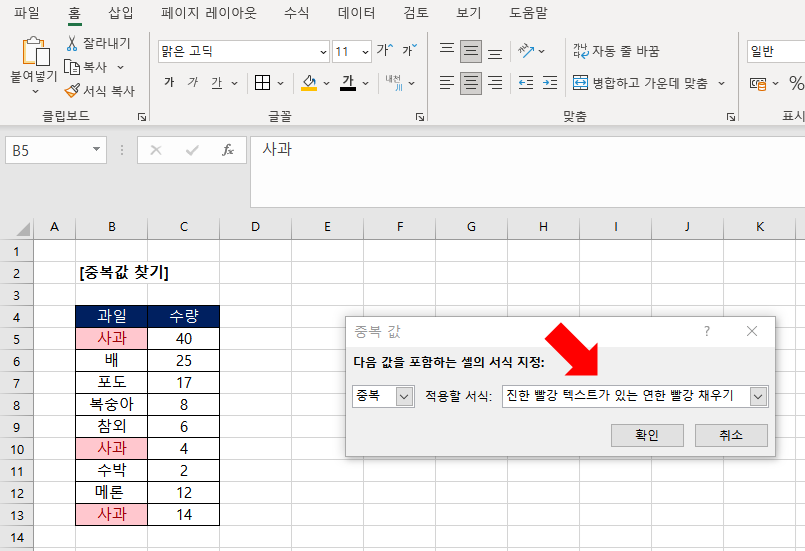Viewport: 805px width, 551px height.
Task: Toggle middle vertical alignment
Action: [x=471, y=51]
